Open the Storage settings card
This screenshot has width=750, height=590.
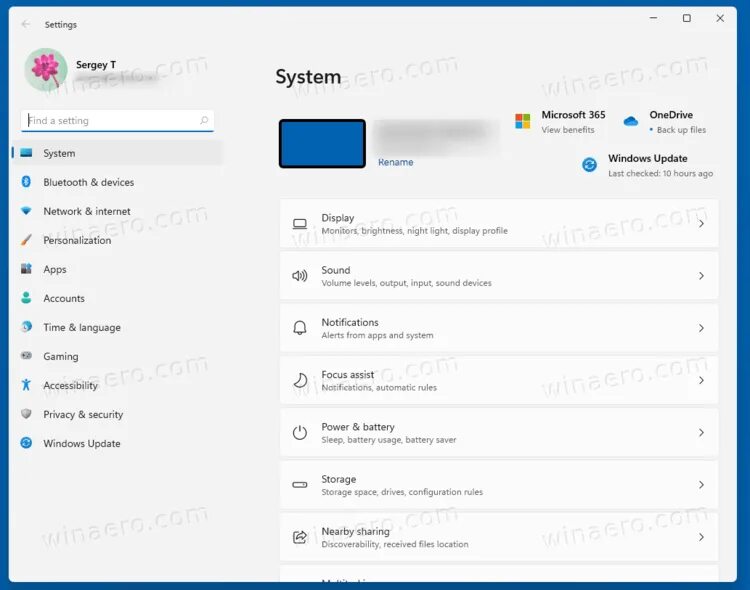tap(499, 485)
